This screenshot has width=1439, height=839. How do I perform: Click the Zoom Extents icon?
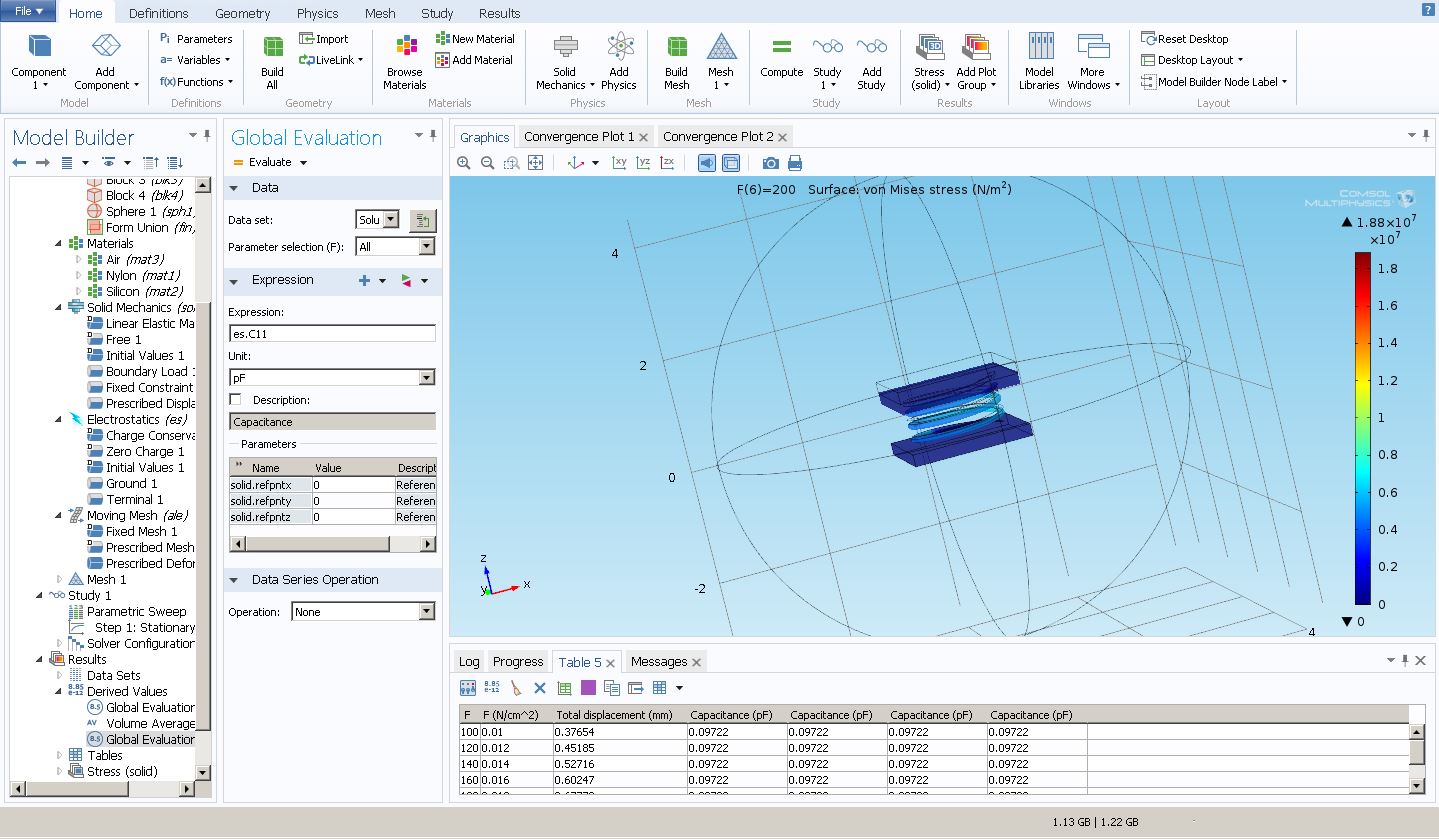click(535, 163)
